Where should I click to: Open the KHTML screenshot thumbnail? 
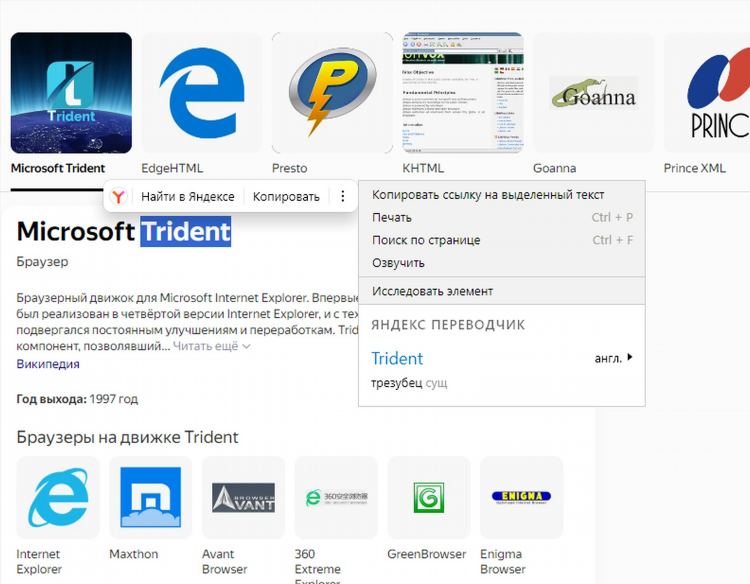(463, 93)
